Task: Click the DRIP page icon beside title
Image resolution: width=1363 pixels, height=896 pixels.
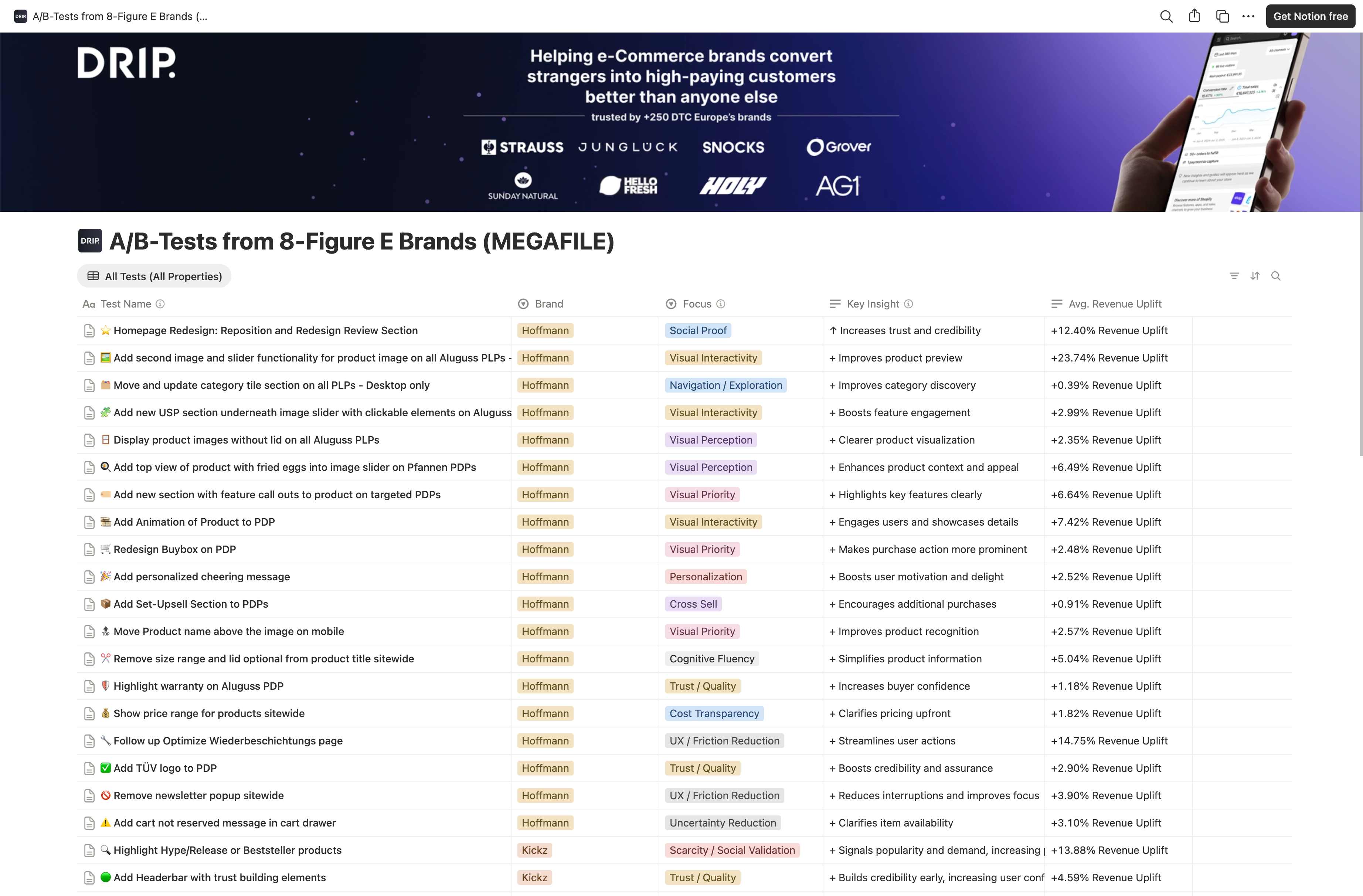Action: point(90,241)
